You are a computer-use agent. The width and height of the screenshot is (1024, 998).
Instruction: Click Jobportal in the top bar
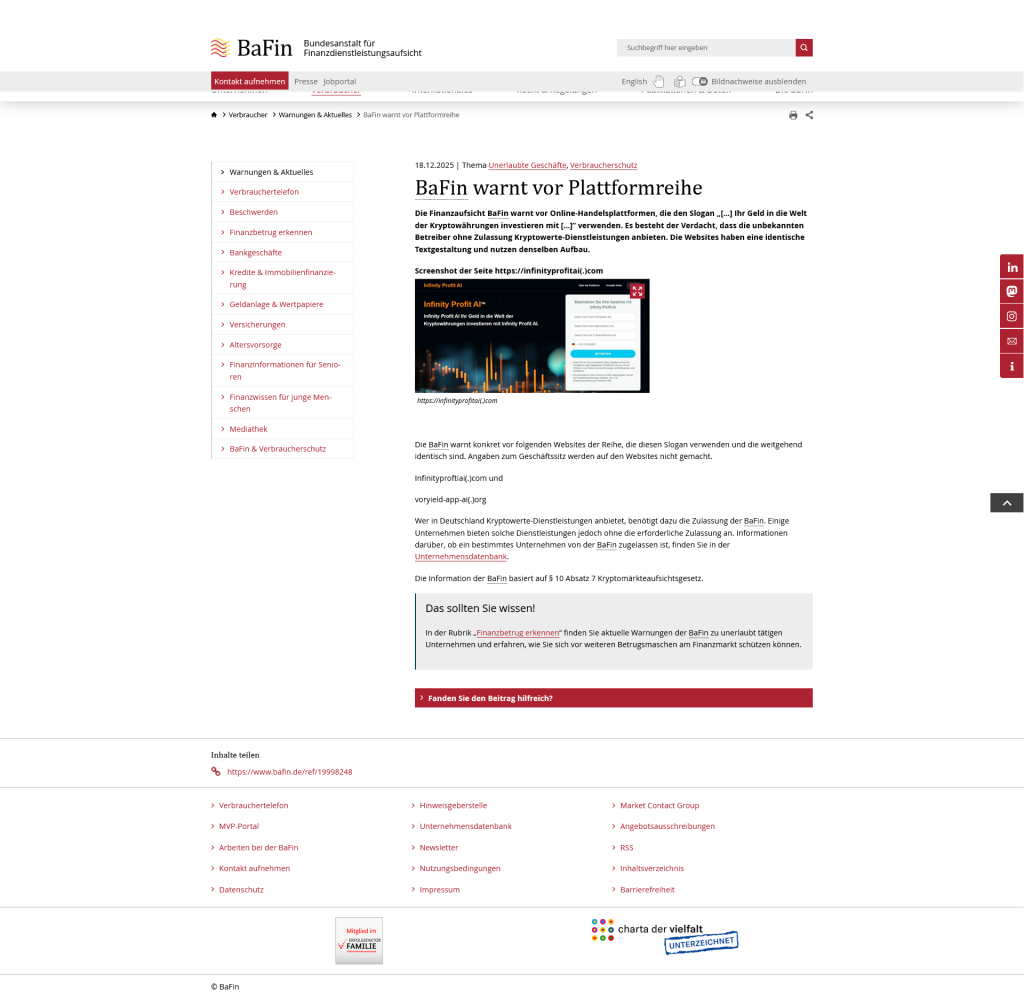pyautogui.click(x=340, y=82)
